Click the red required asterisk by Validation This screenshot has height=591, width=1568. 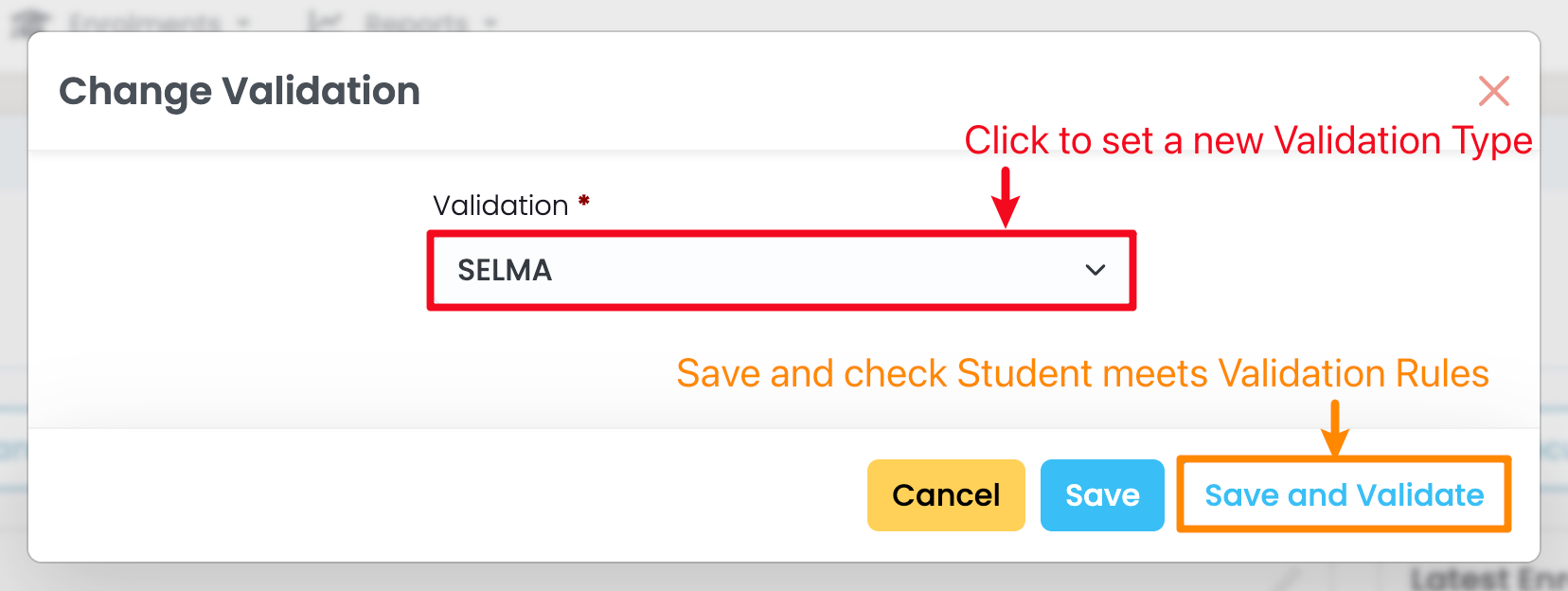584,201
